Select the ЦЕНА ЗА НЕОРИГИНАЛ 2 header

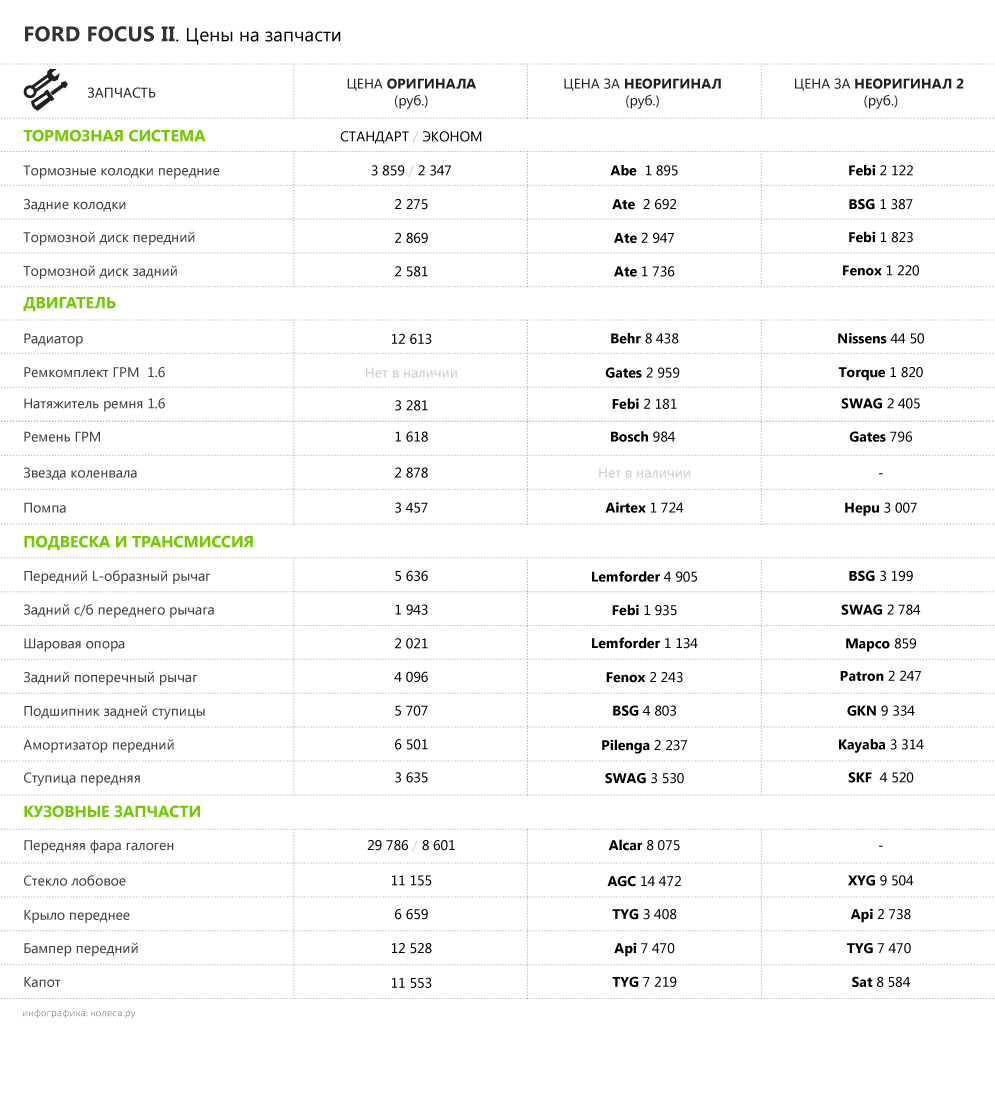[x=878, y=92]
